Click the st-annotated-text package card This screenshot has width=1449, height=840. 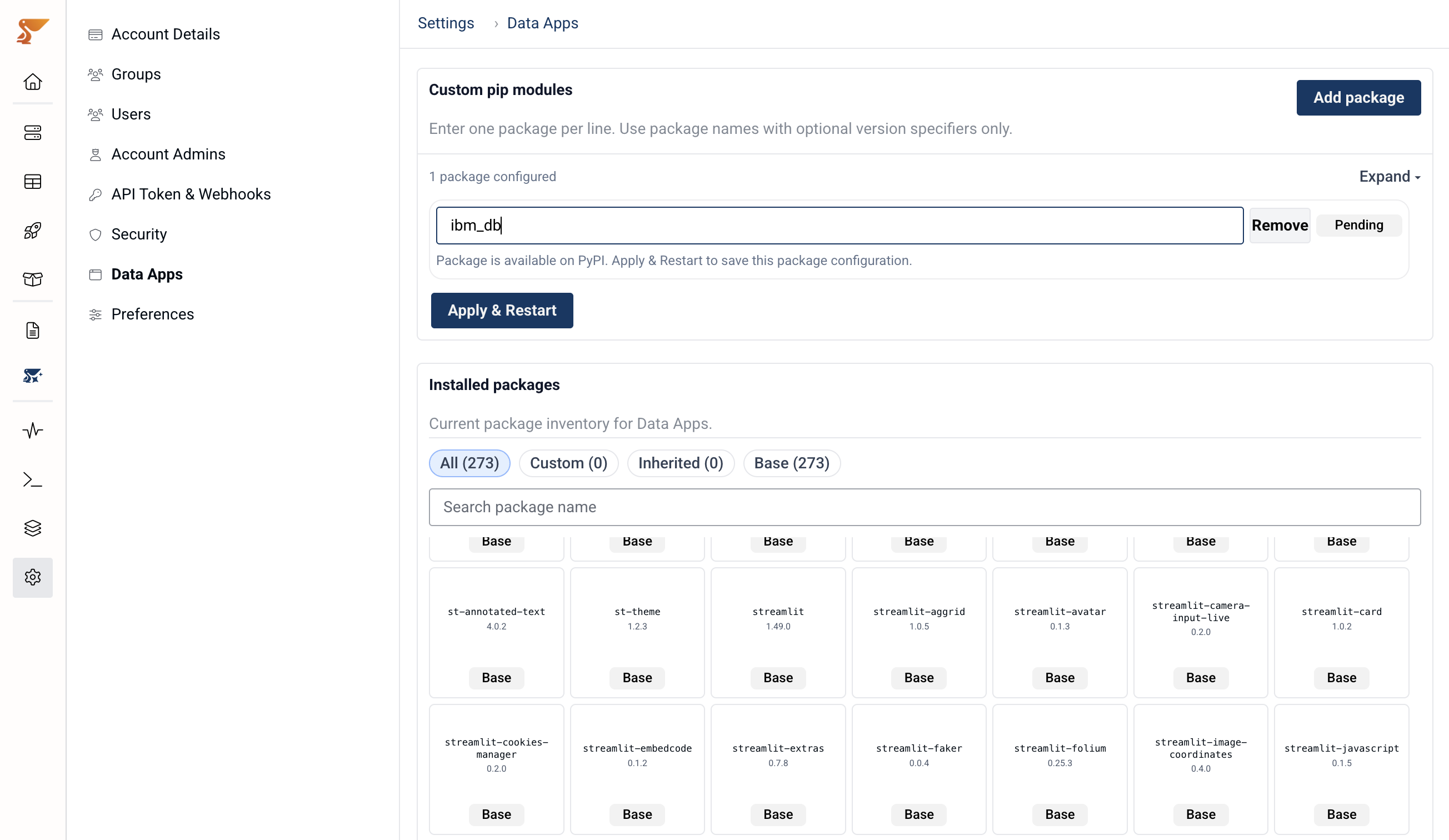[496, 633]
